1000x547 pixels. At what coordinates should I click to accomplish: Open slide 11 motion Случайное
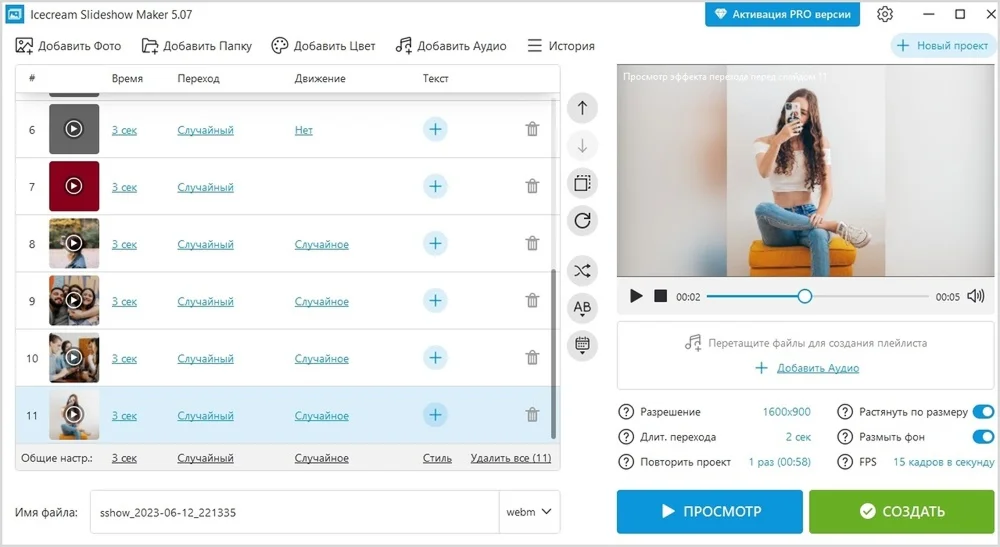[321, 416]
